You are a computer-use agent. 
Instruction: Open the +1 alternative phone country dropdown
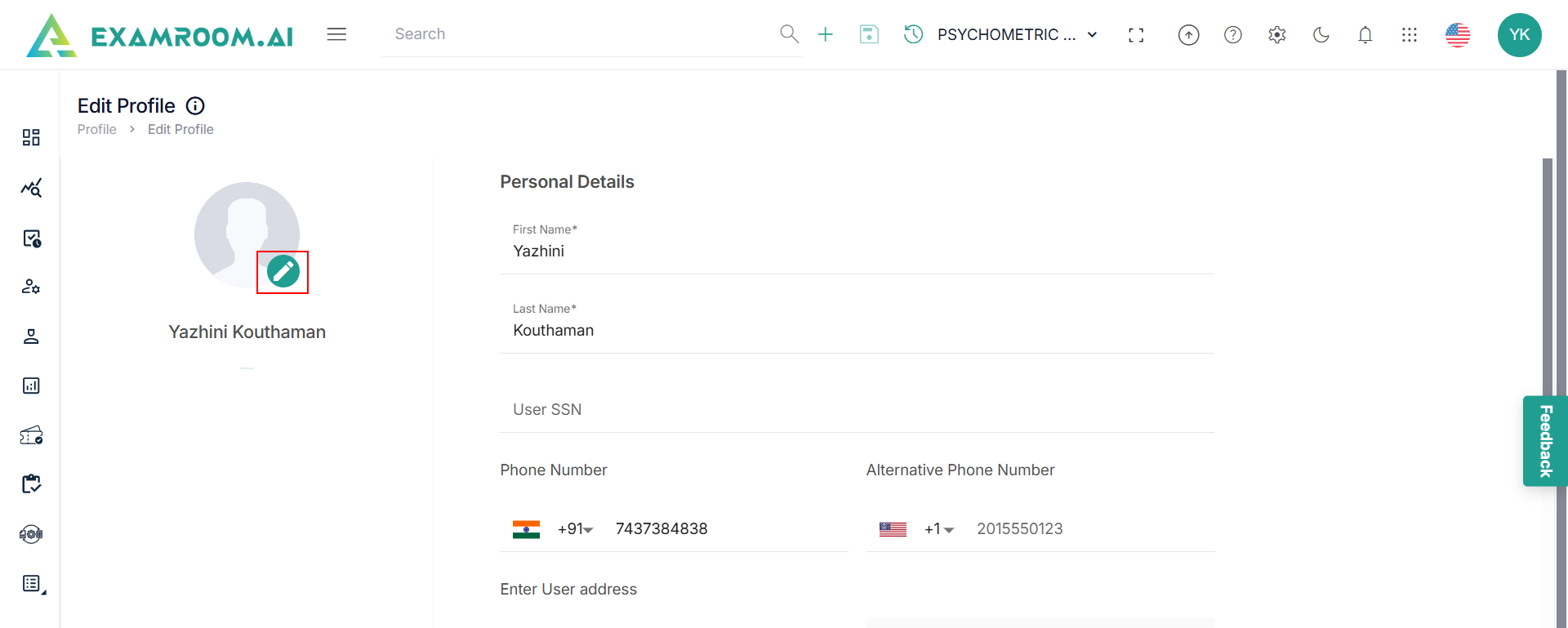[939, 529]
